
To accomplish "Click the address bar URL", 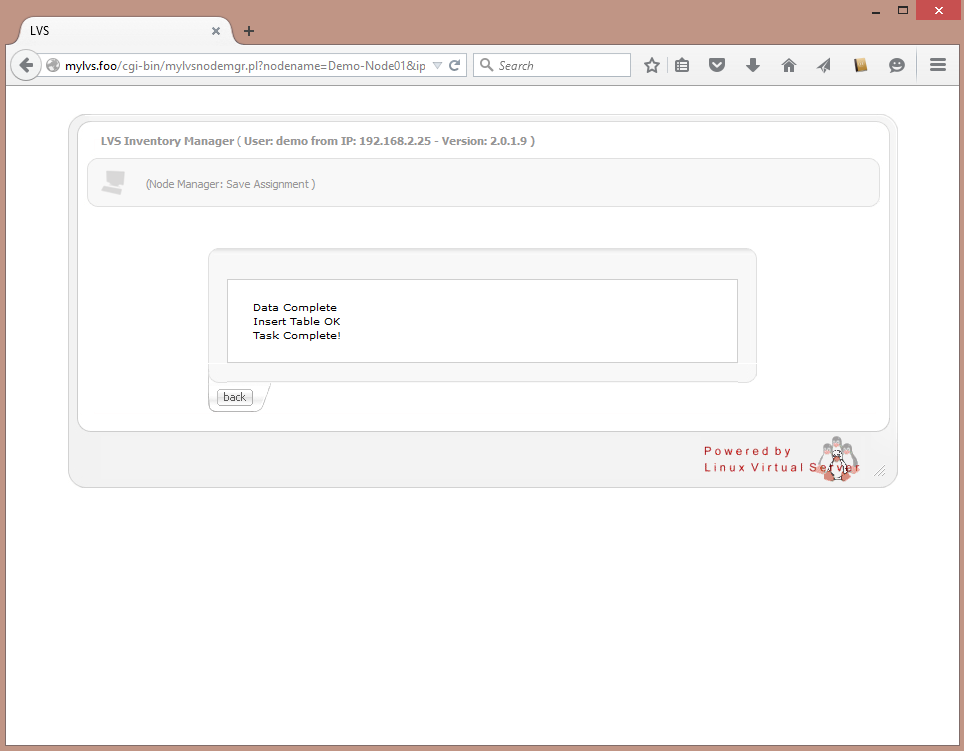I will click(x=245, y=65).
